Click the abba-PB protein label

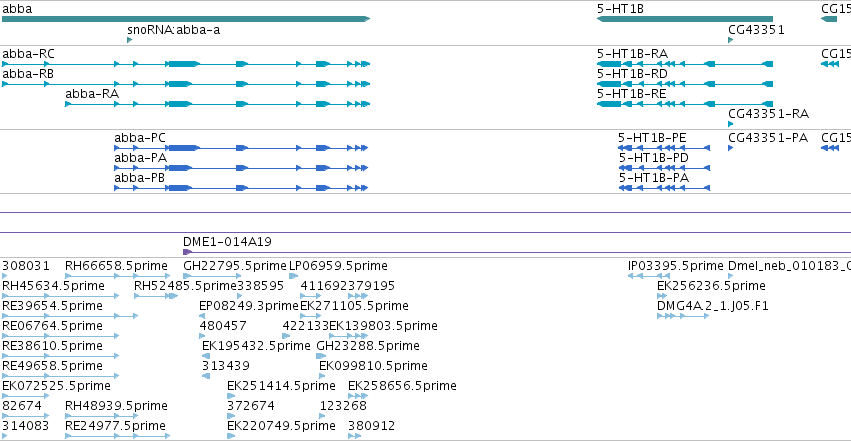pos(139,178)
